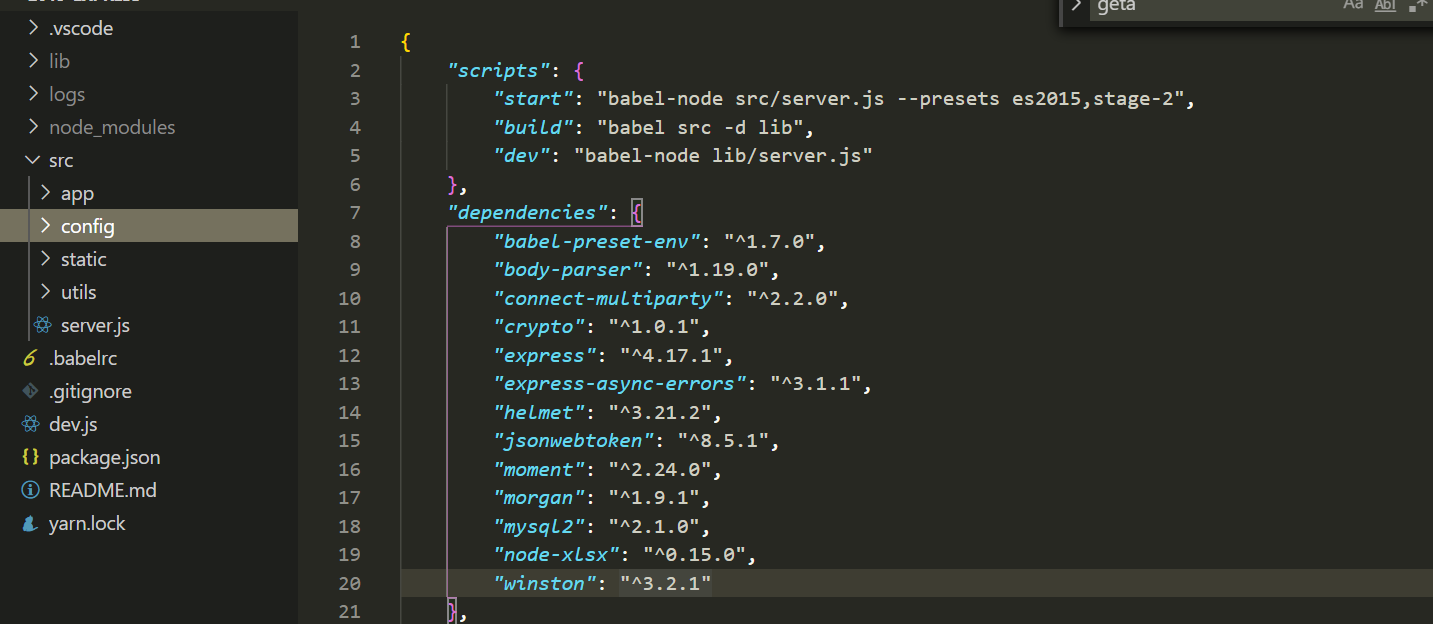Click the "dev" key in scripts
This screenshot has width=1433, height=624.
click(522, 156)
